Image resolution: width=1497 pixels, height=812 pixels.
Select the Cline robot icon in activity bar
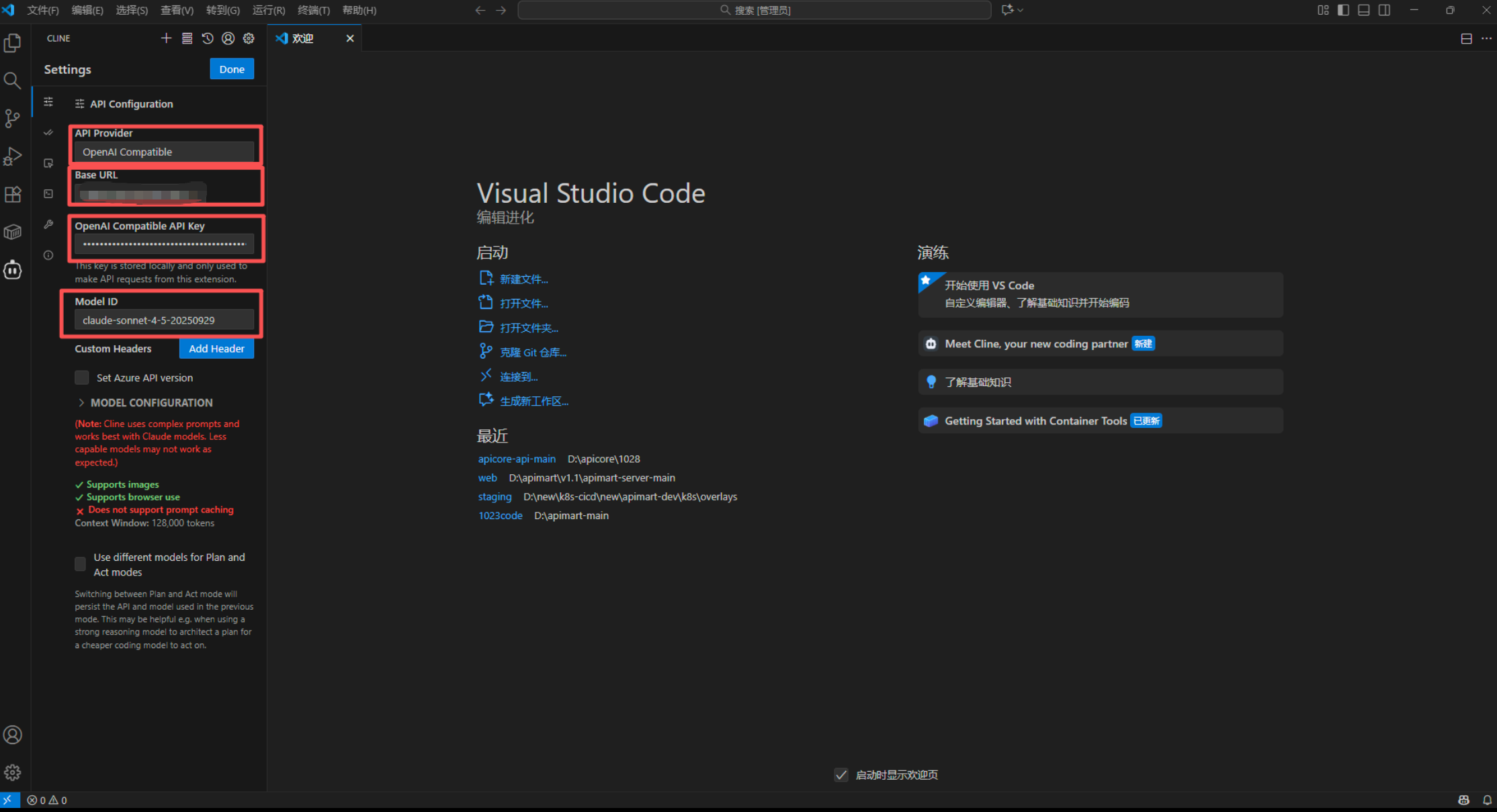pyautogui.click(x=13, y=270)
